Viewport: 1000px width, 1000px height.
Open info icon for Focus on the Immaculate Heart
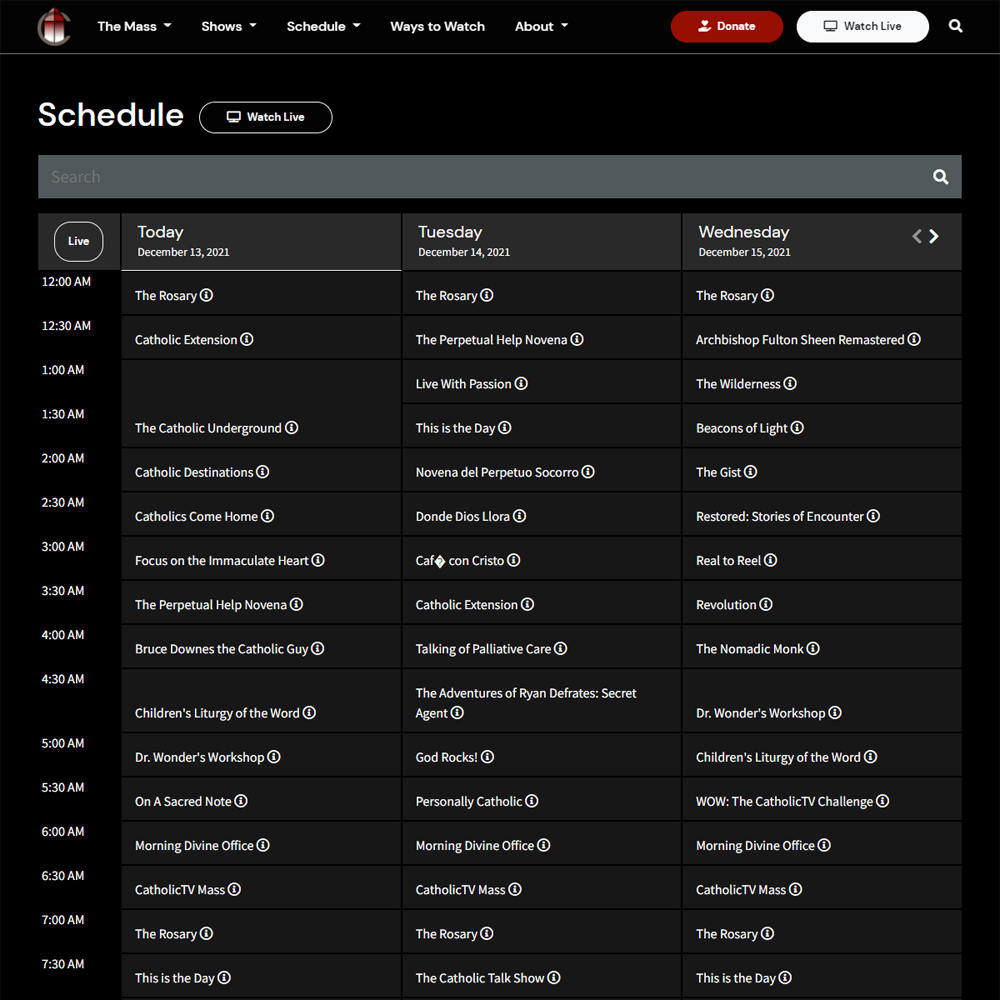point(318,560)
